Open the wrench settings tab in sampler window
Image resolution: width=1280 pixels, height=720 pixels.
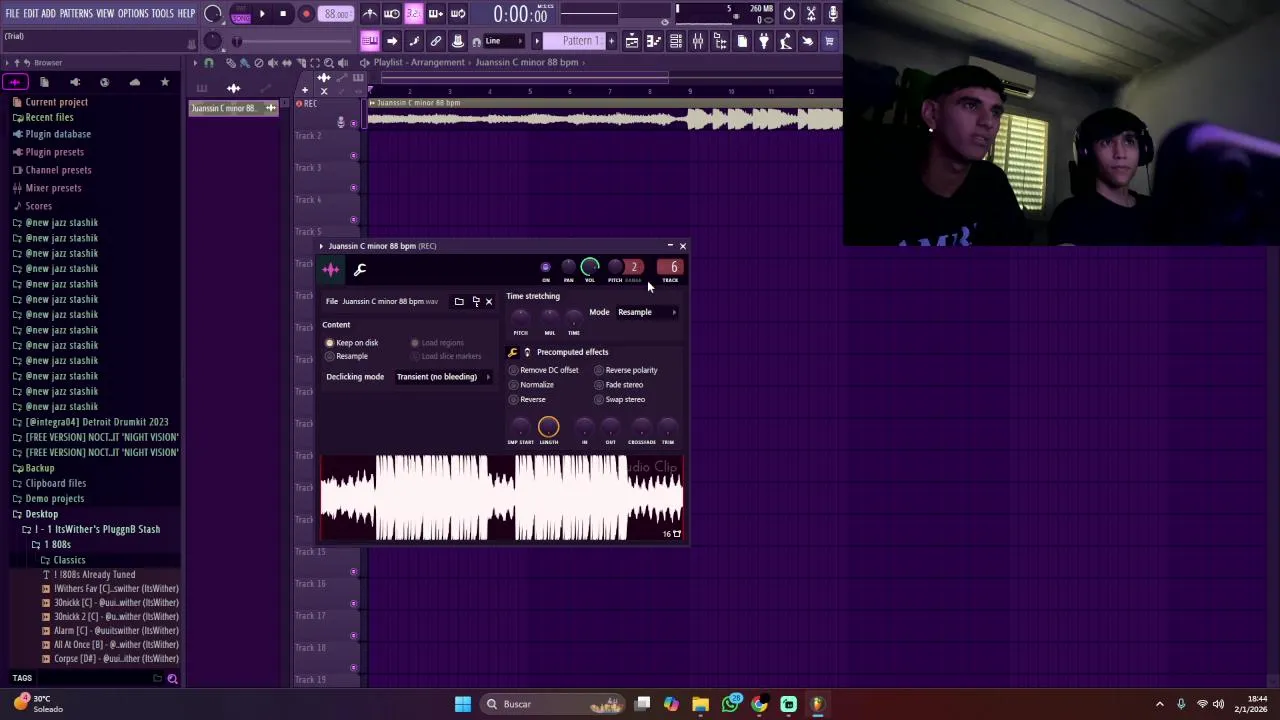(360, 269)
